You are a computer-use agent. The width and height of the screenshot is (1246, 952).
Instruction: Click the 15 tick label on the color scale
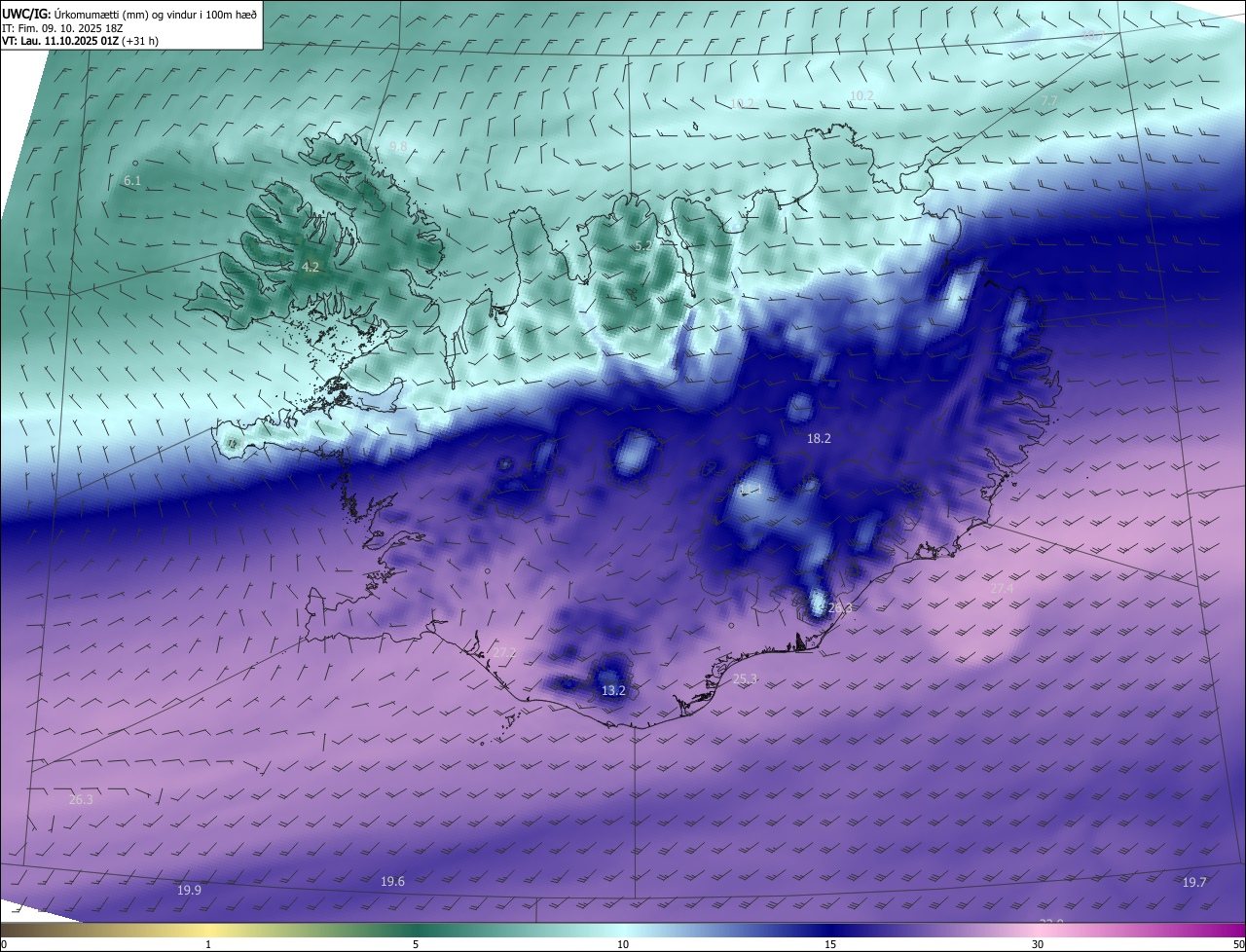(x=830, y=944)
